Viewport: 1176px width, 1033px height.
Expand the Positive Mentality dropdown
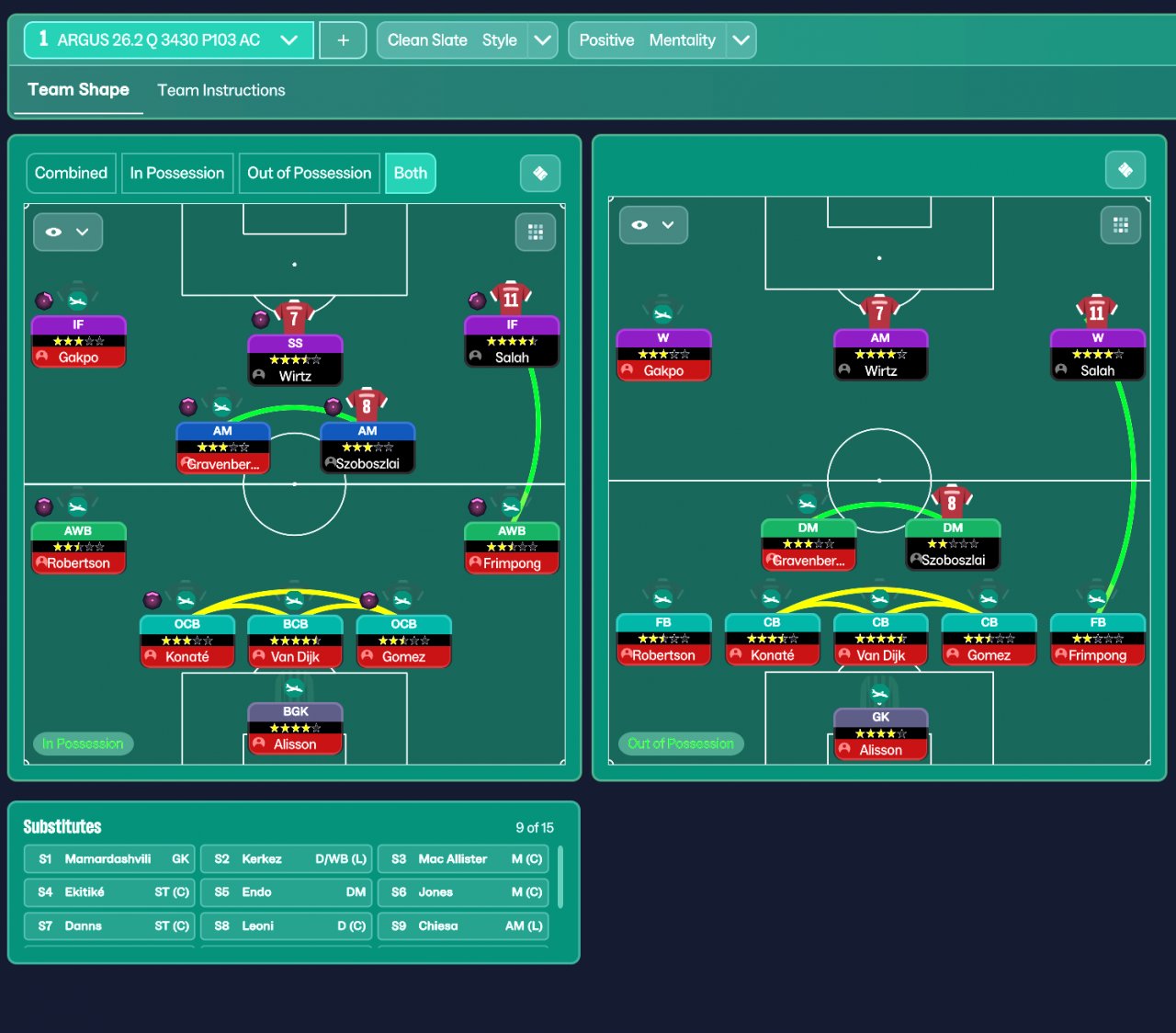coord(741,40)
